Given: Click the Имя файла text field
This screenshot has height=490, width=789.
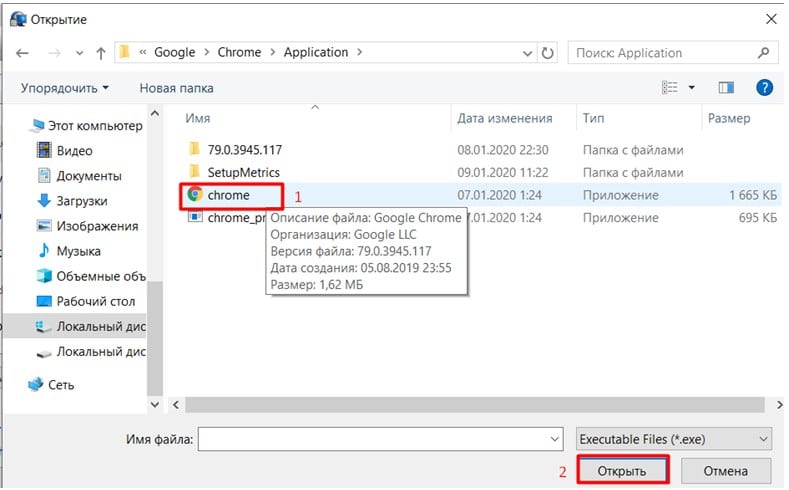Looking at the screenshot, I should point(380,439).
